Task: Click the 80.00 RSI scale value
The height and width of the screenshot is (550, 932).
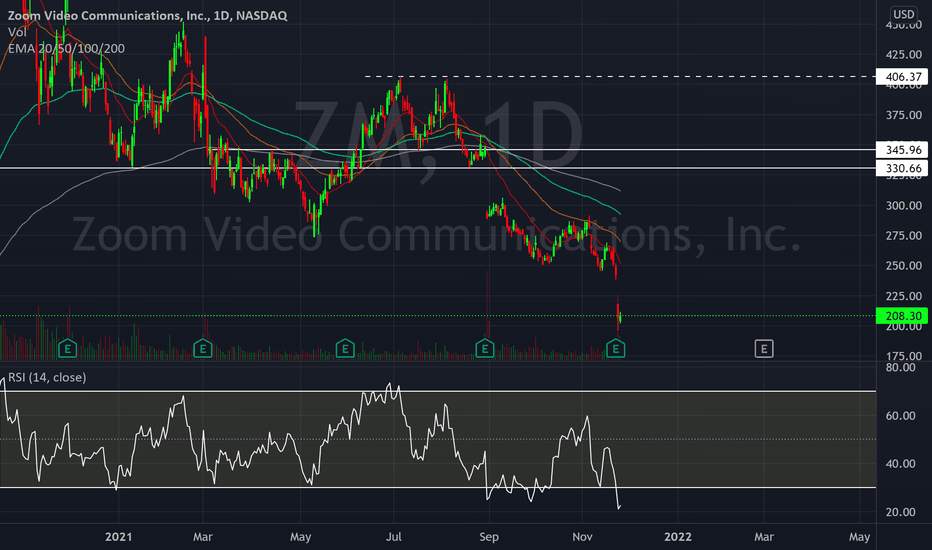Action: click(x=901, y=367)
